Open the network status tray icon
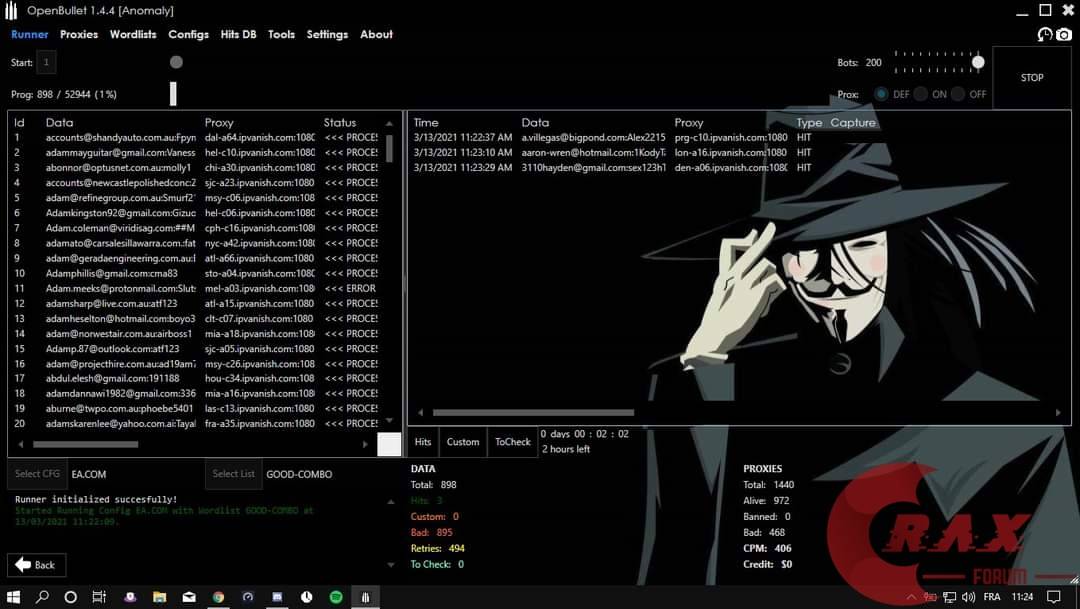 tap(949, 597)
